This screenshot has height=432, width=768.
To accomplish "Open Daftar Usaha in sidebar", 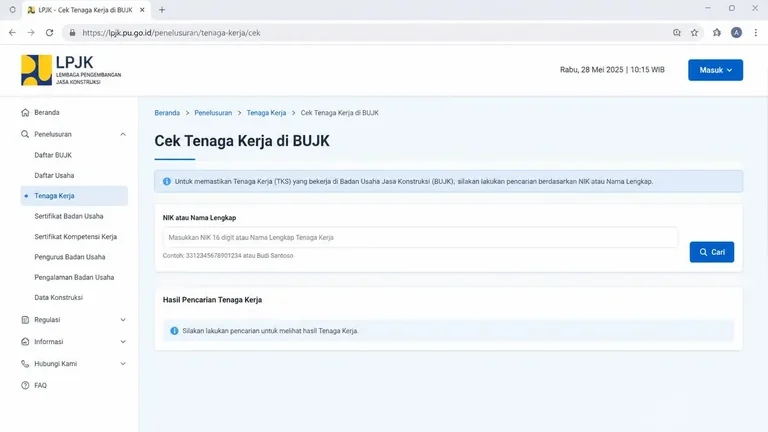I will 54,175.
